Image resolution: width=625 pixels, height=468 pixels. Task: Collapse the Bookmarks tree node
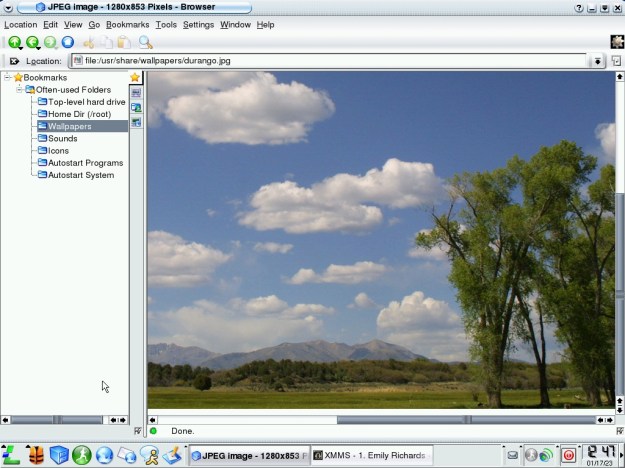pyautogui.click(x=7, y=77)
